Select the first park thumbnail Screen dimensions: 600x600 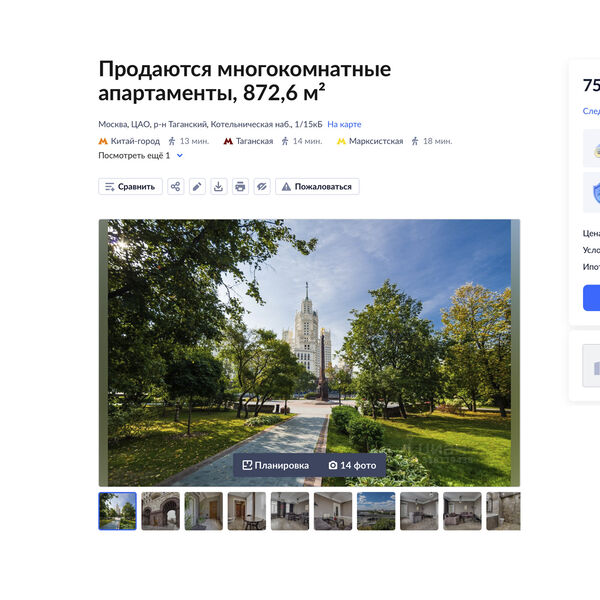[117, 510]
